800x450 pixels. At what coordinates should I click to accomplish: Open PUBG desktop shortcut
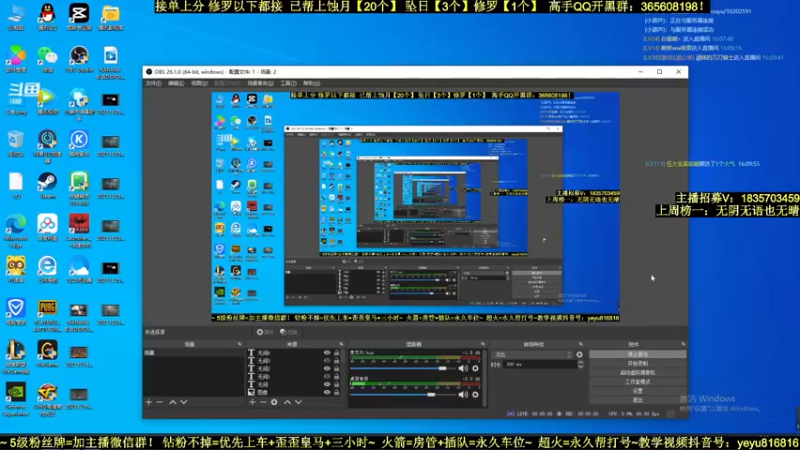[x=47, y=315]
